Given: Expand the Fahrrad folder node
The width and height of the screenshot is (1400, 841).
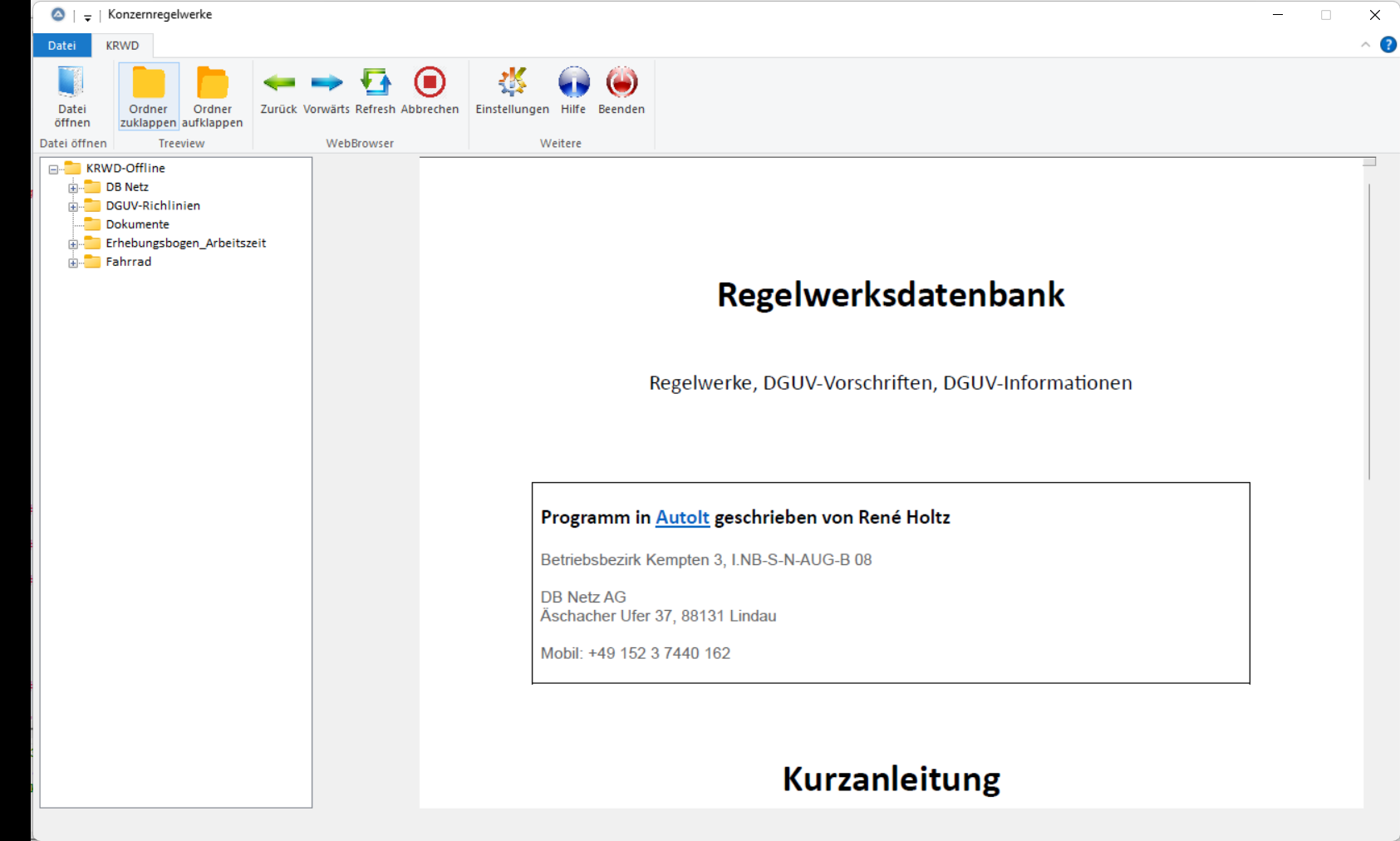Looking at the screenshot, I should pos(73,263).
